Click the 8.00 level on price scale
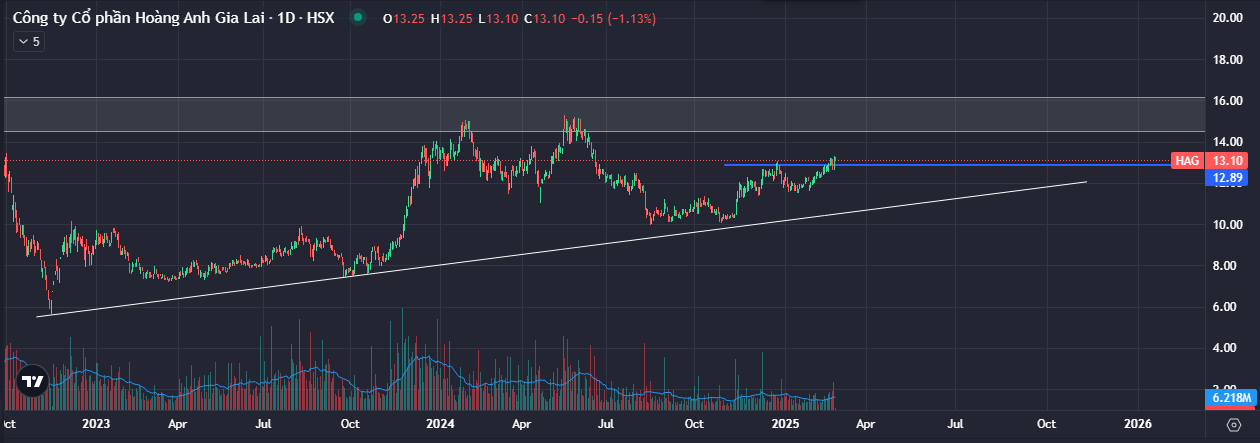The image size is (1260, 443). (1226, 266)
